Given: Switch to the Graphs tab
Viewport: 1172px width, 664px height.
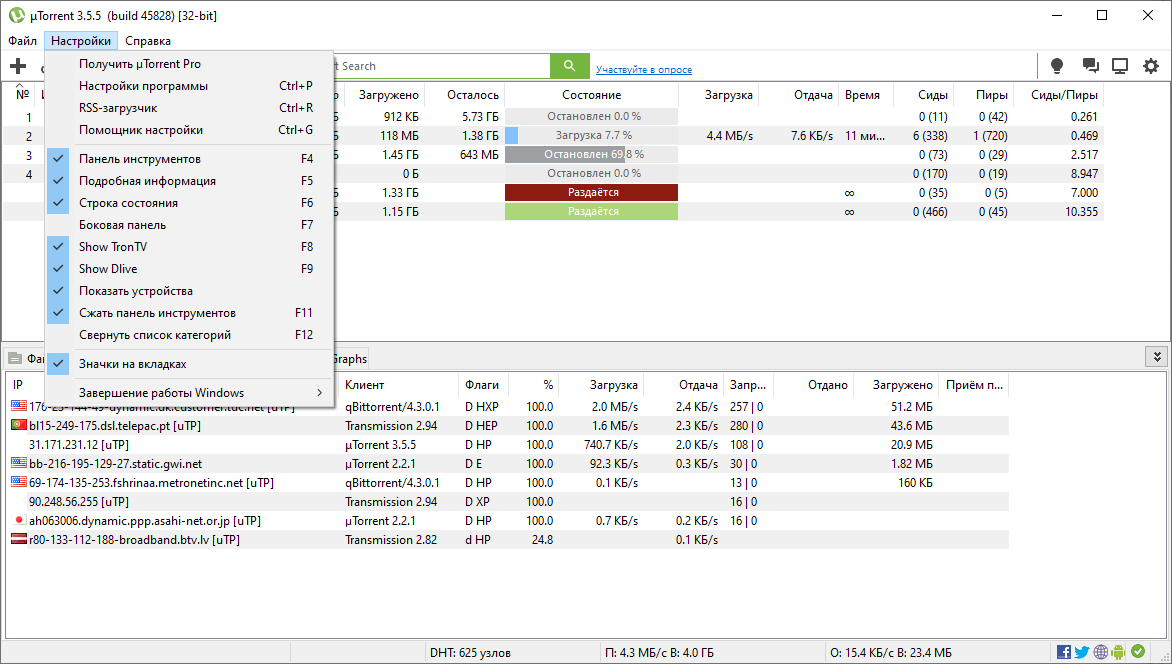Looking at the screenshot, I should [x=350, y=359].
